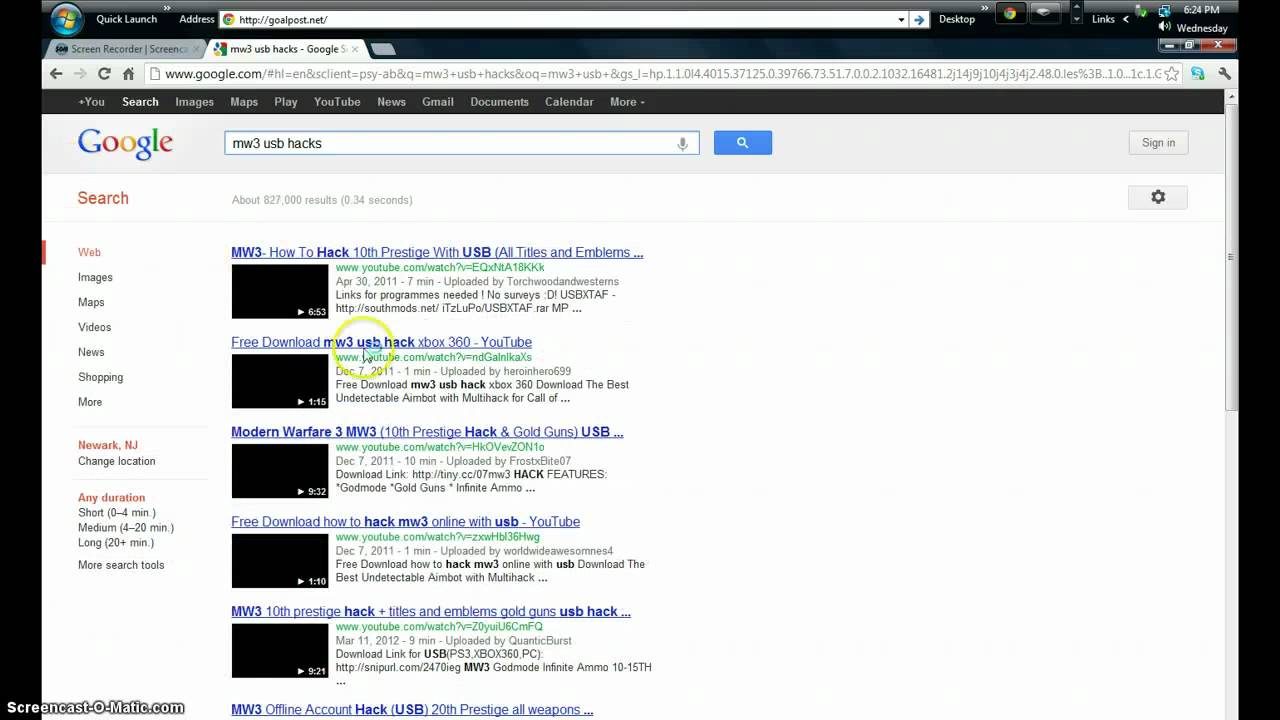Switch to the Screen Recorder tab

(125, 49)
